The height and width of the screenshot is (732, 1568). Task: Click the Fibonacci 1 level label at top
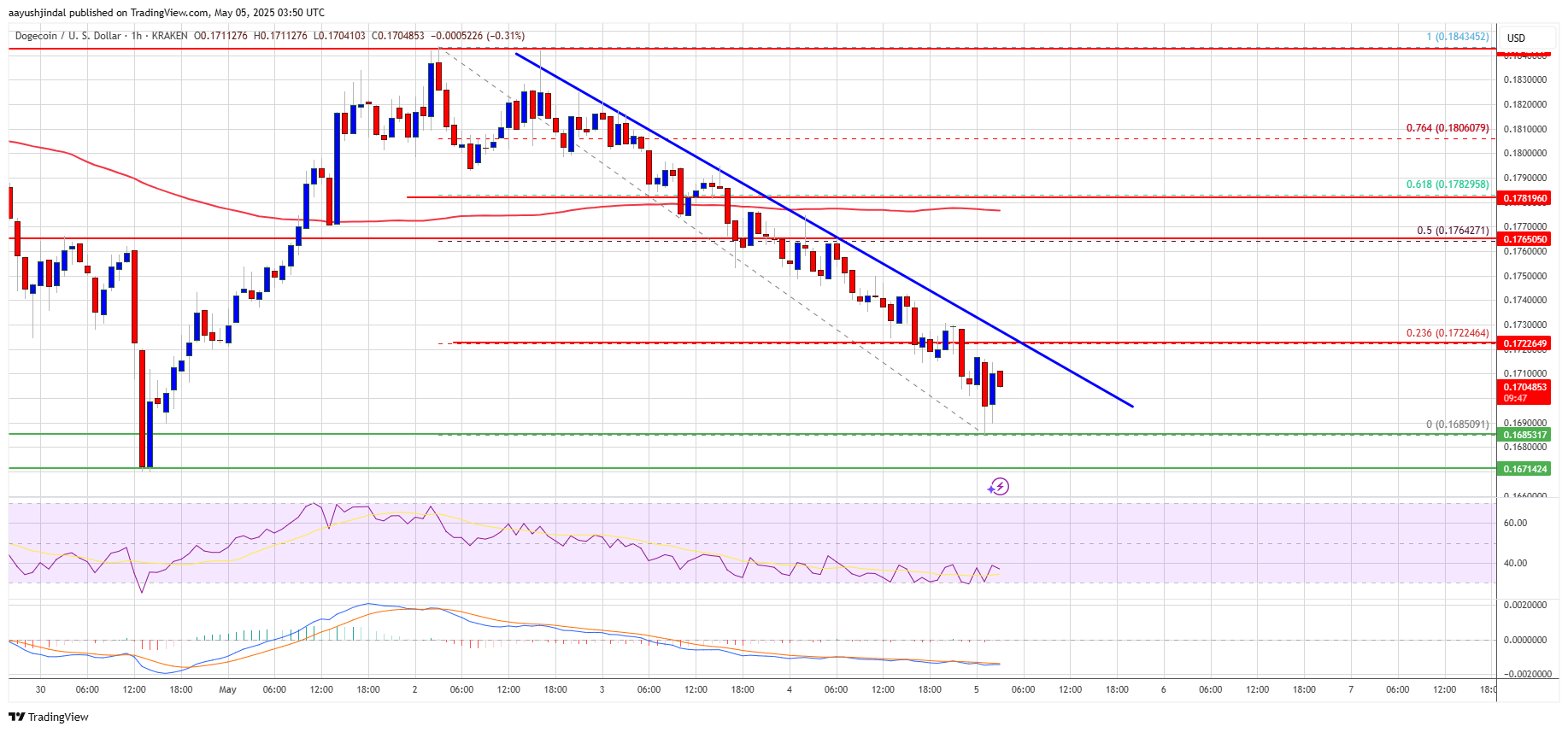click(1457, 37)
